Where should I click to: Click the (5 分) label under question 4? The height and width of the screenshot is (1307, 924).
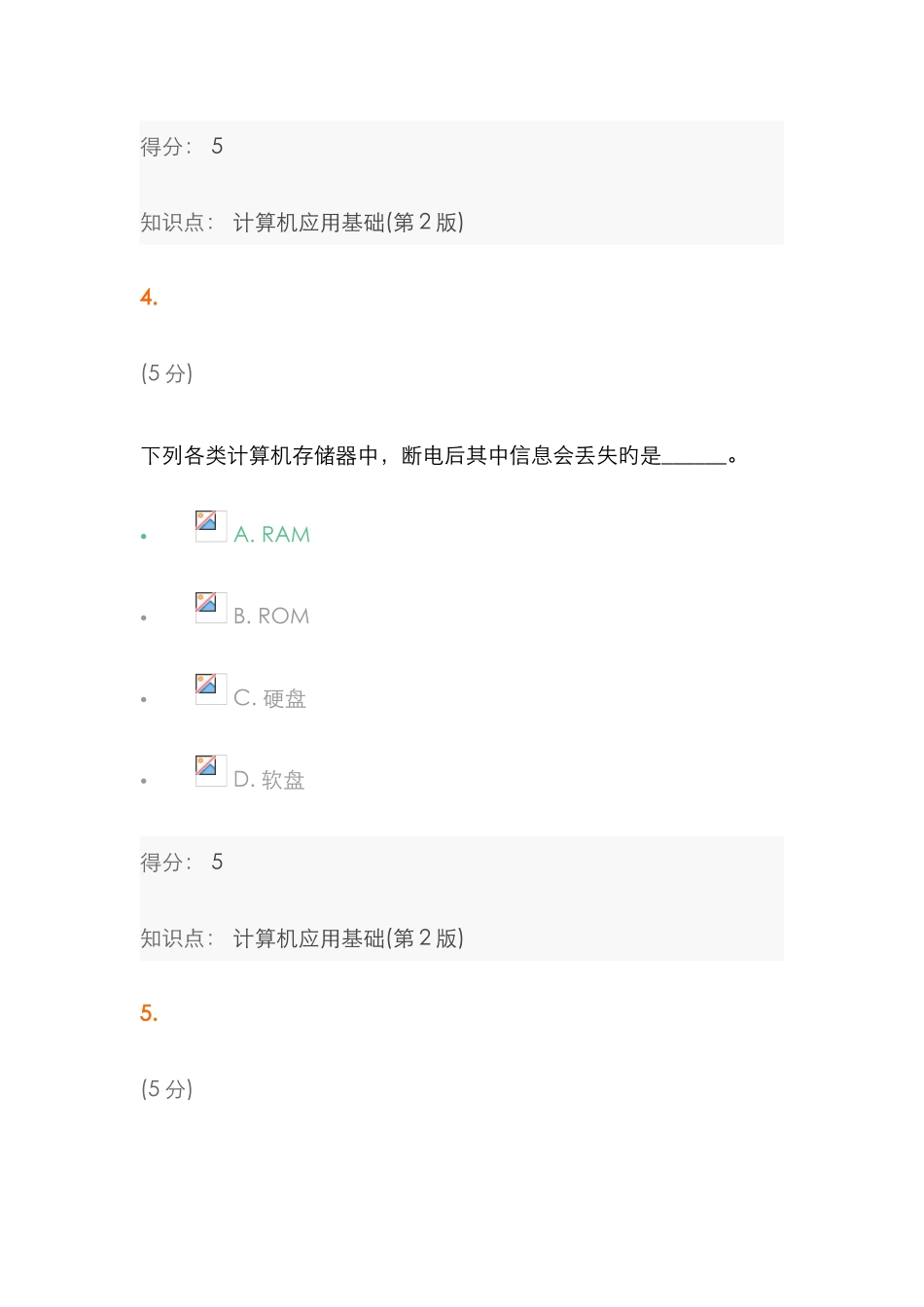pyautogui.click(x=167, y=373)
